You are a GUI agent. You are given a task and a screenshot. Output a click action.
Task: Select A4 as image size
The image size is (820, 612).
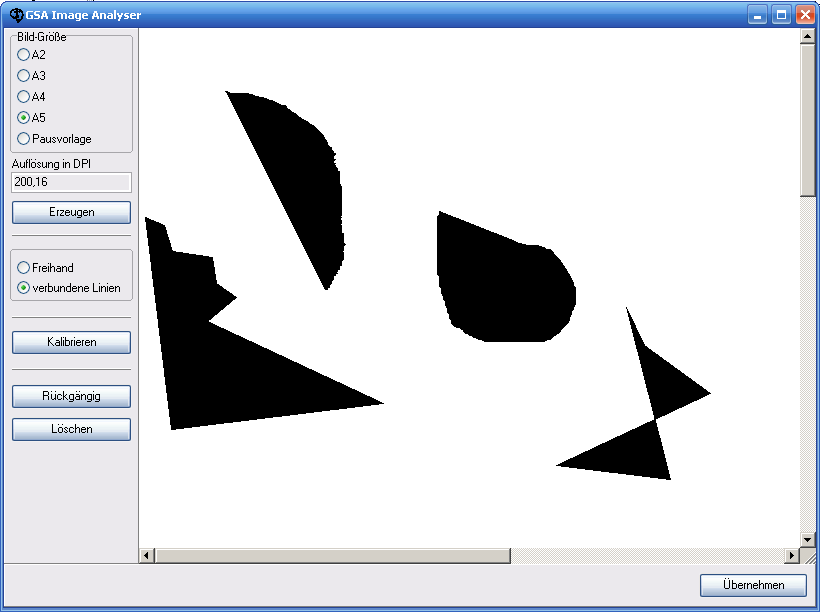24,97
